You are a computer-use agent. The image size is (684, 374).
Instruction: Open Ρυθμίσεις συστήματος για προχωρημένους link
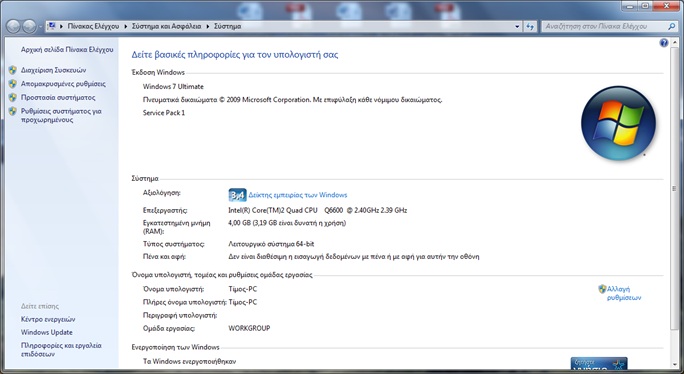point(61,115)
